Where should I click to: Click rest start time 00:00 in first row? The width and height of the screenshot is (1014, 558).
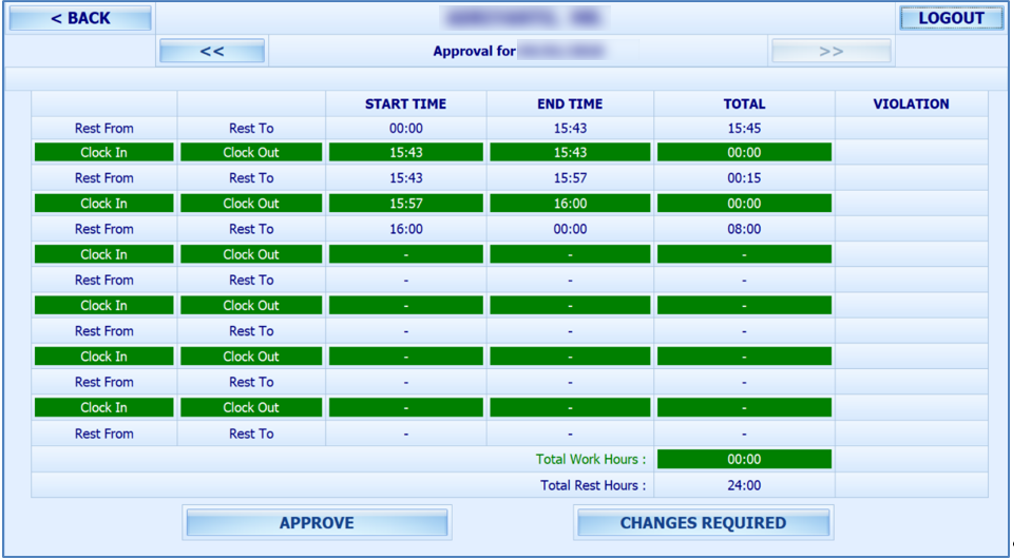[x=406, y=128]
